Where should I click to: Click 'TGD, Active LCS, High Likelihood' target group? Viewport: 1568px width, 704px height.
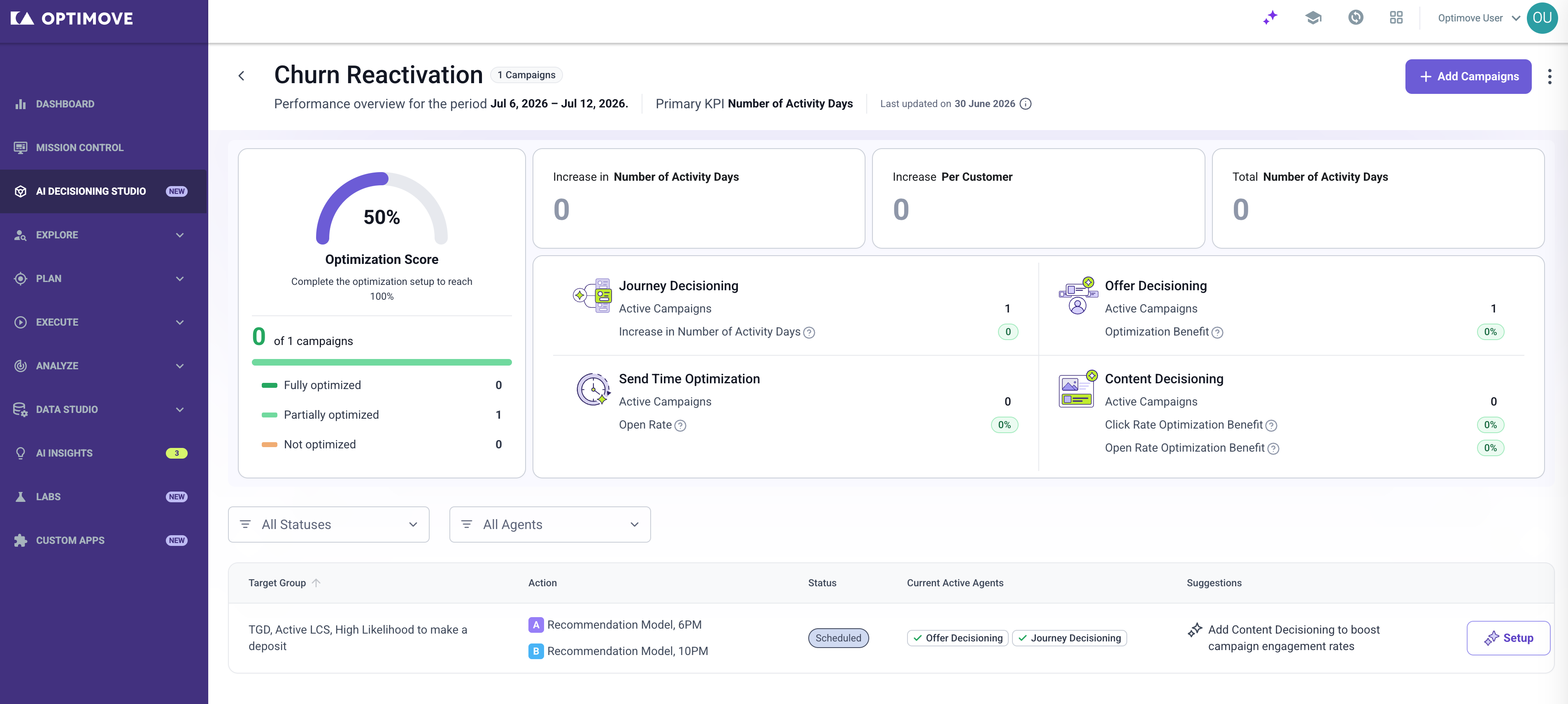coord(358,638)
